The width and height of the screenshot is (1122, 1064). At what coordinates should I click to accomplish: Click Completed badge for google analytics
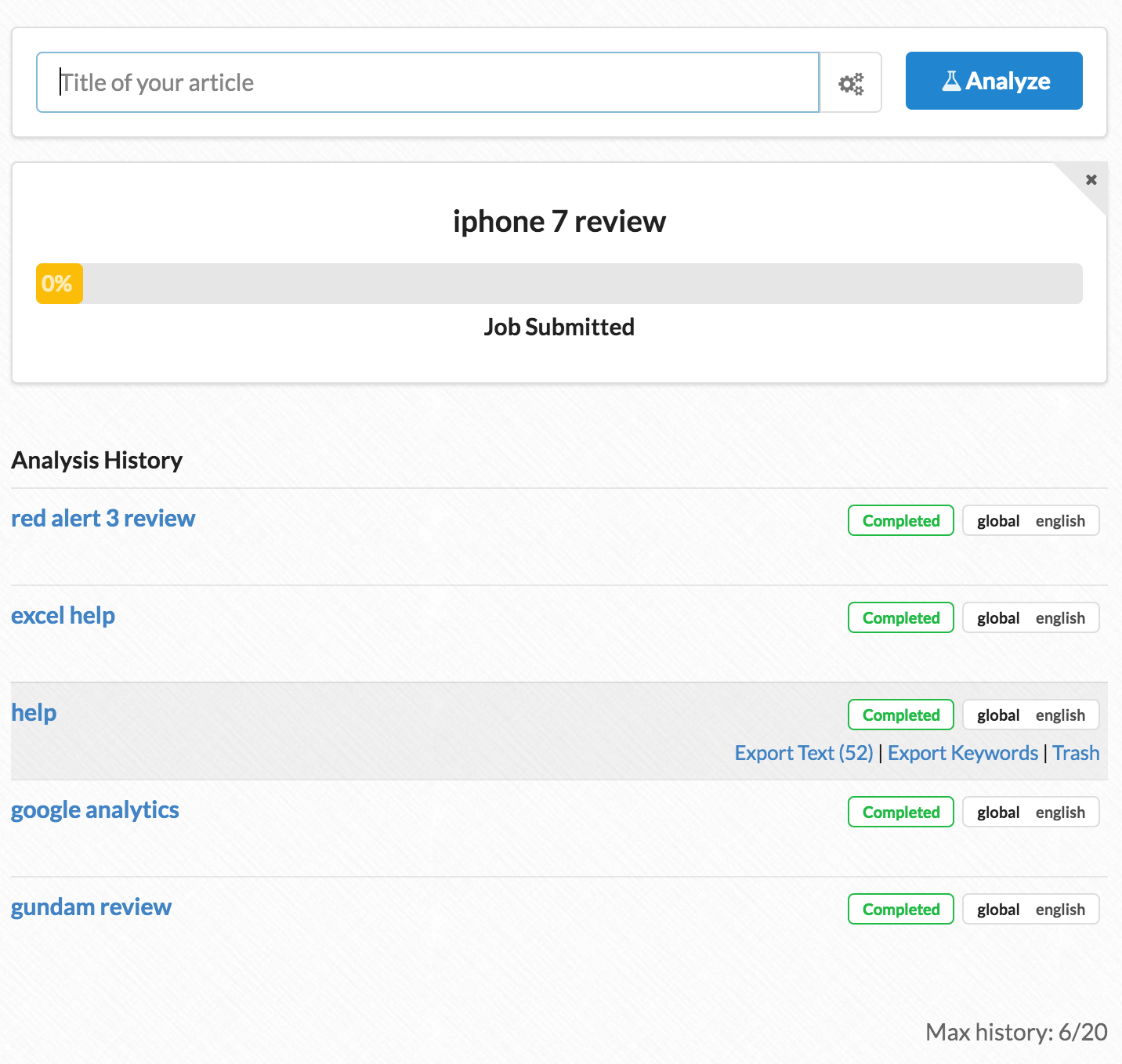[901, 812]
